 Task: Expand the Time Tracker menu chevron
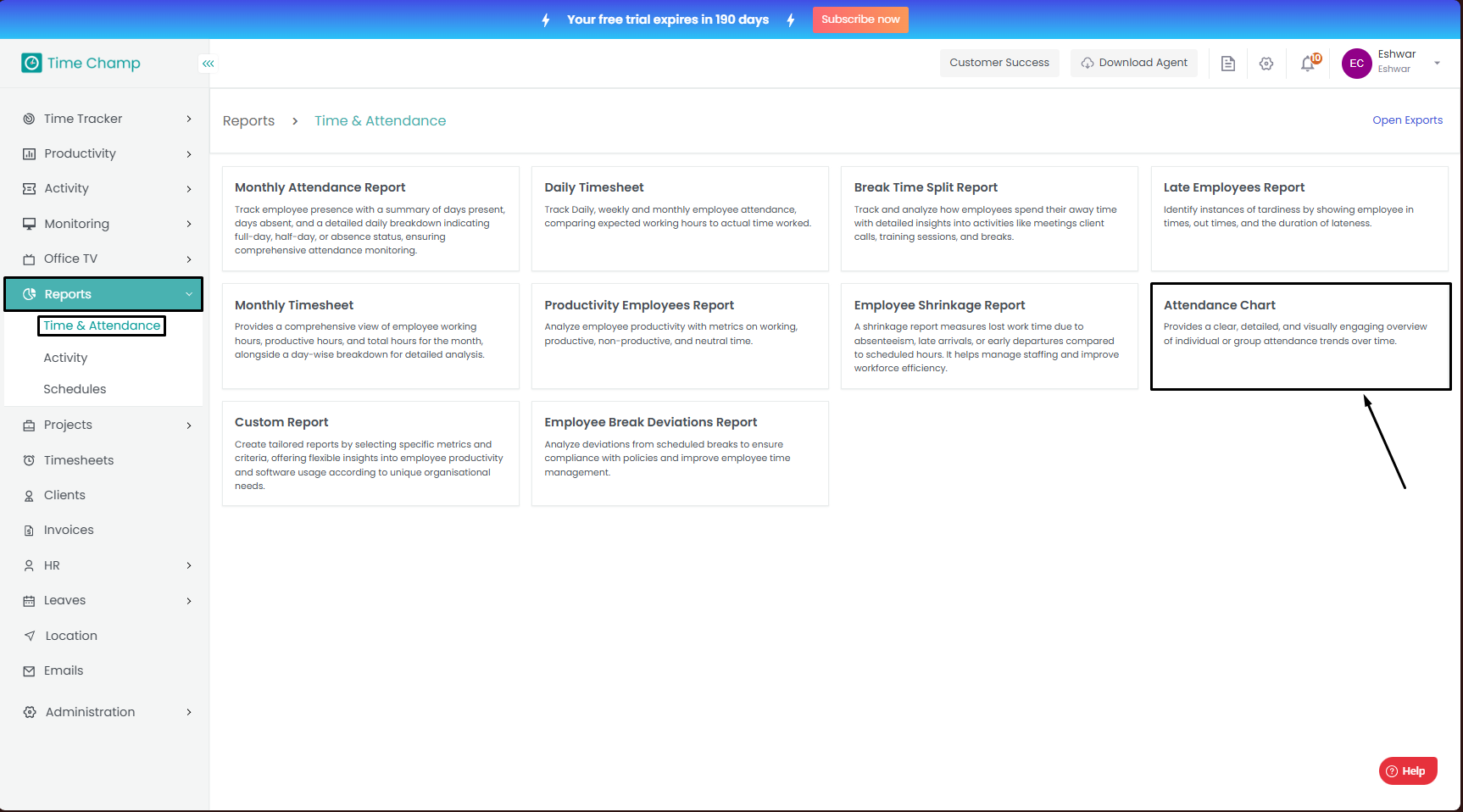189,119
